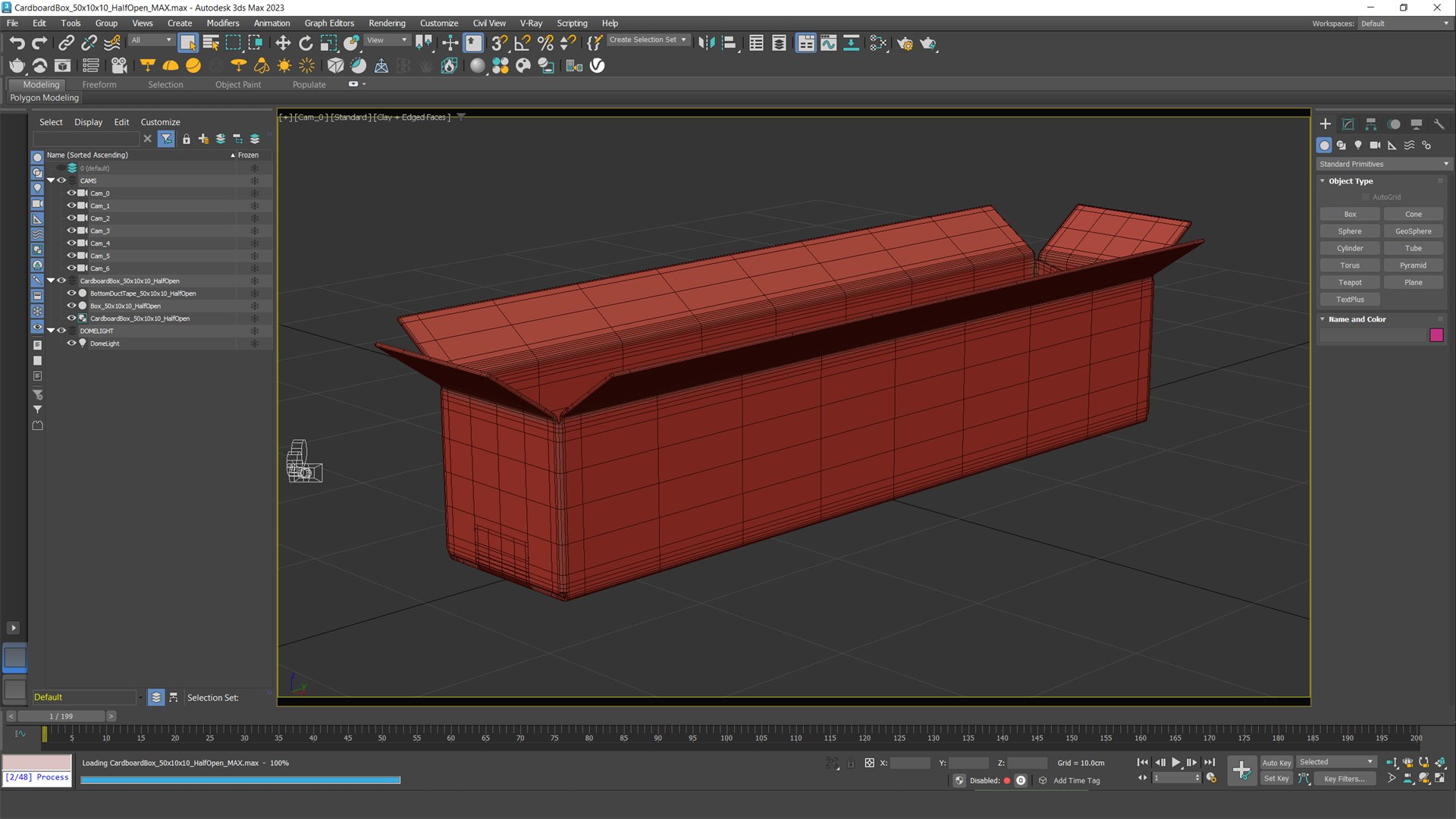Screen dimensions: 1456x819
Task: Open the Selected key mode dropdown
Action: coord(1335,762)
